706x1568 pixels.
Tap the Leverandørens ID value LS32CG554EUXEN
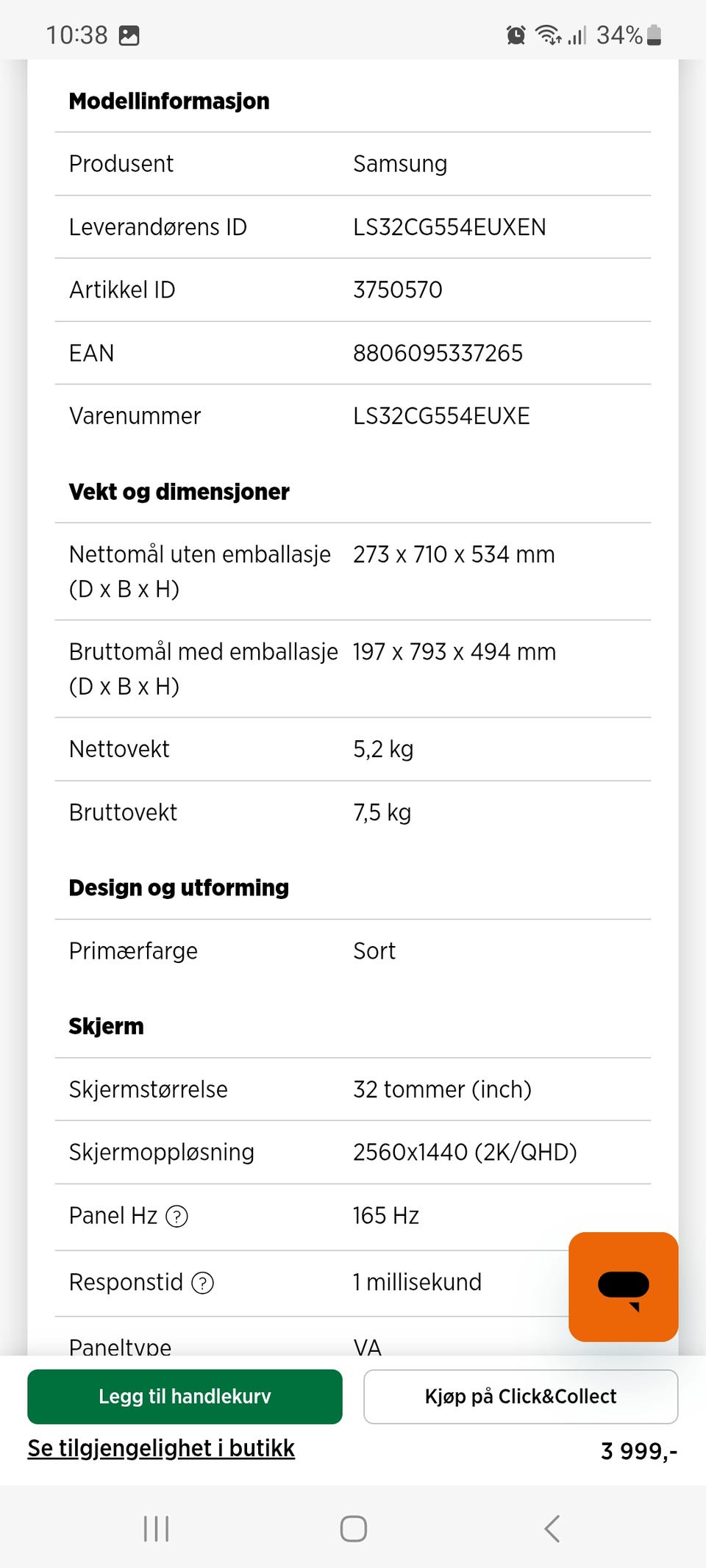coord(449,227)
